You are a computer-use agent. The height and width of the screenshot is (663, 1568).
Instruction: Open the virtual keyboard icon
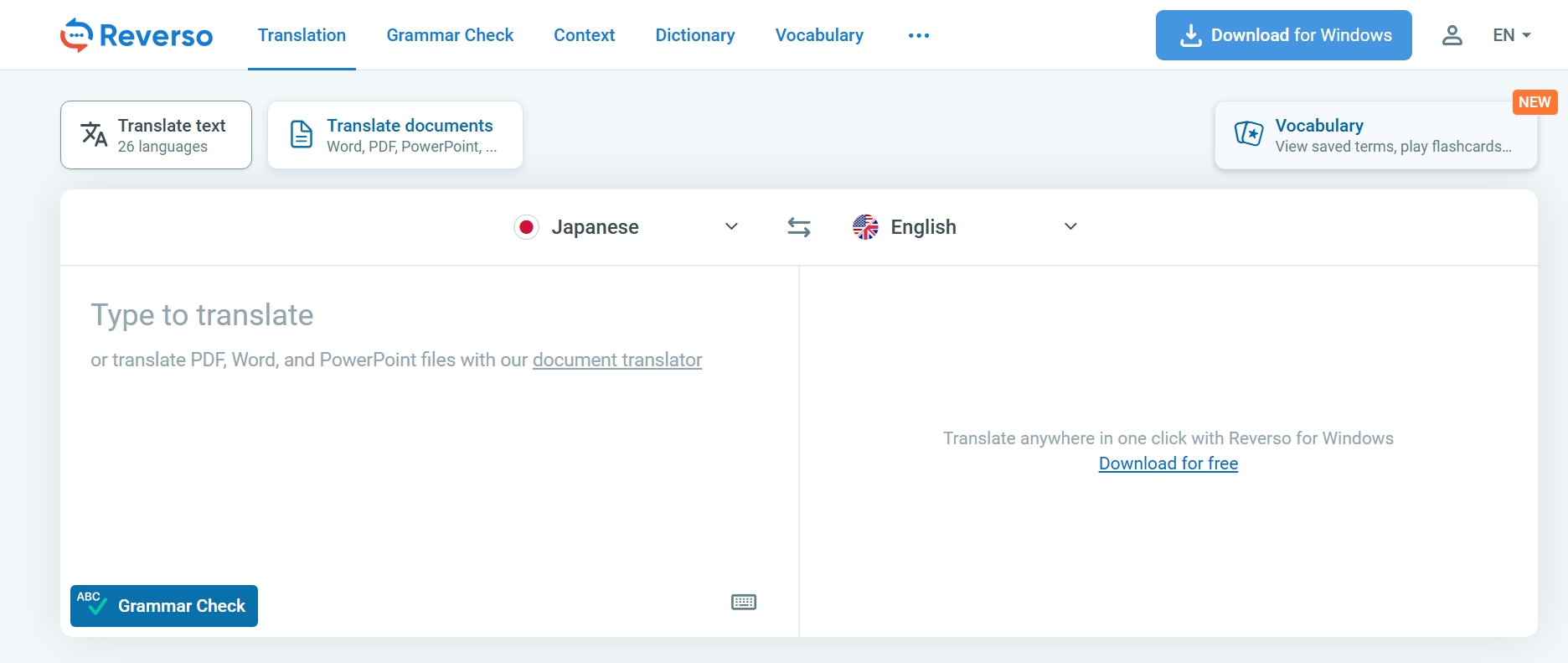tap(743, 602)
